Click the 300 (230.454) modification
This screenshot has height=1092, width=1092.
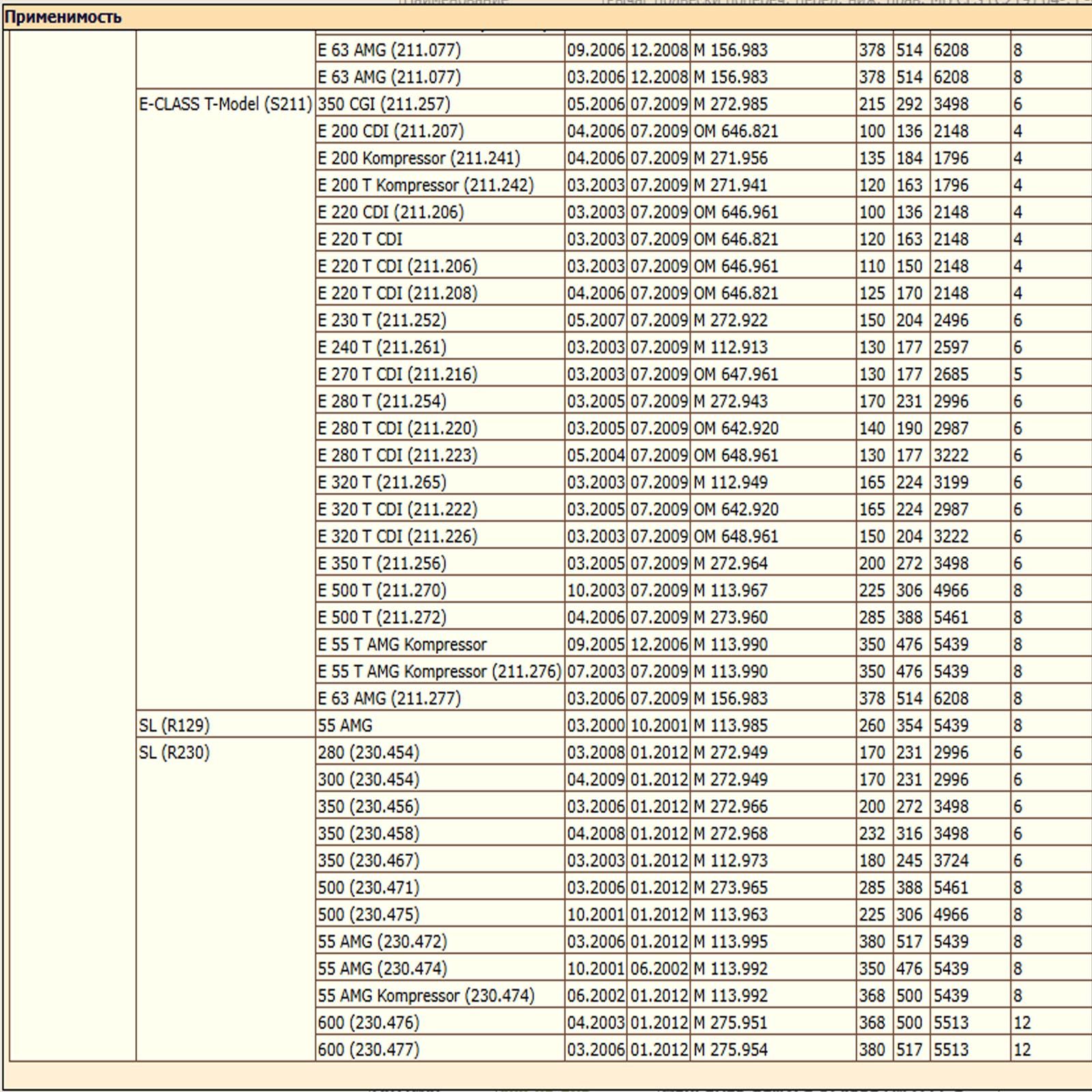369,779
